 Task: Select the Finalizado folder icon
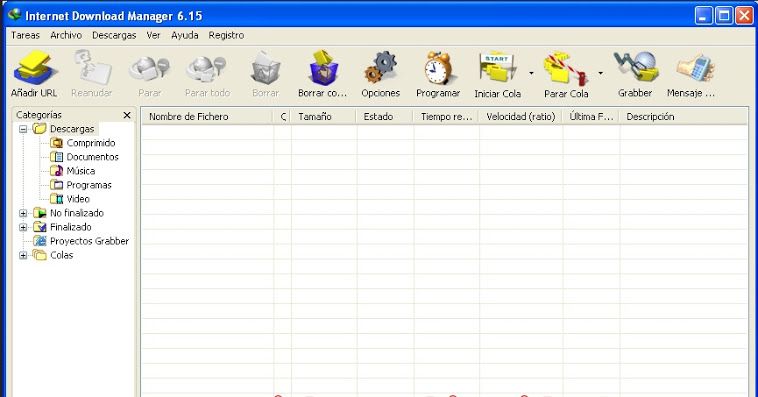[40, 227]
